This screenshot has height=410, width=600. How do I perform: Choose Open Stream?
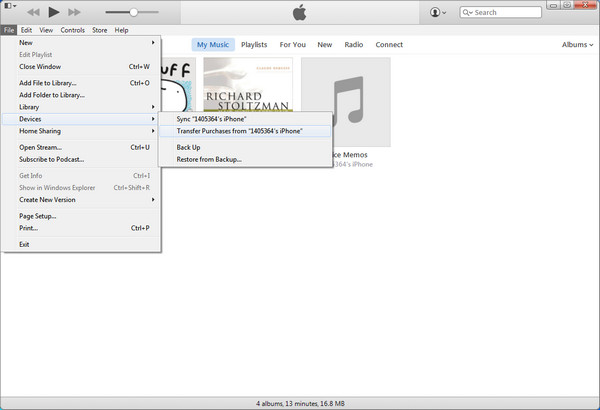click(81, 147)
